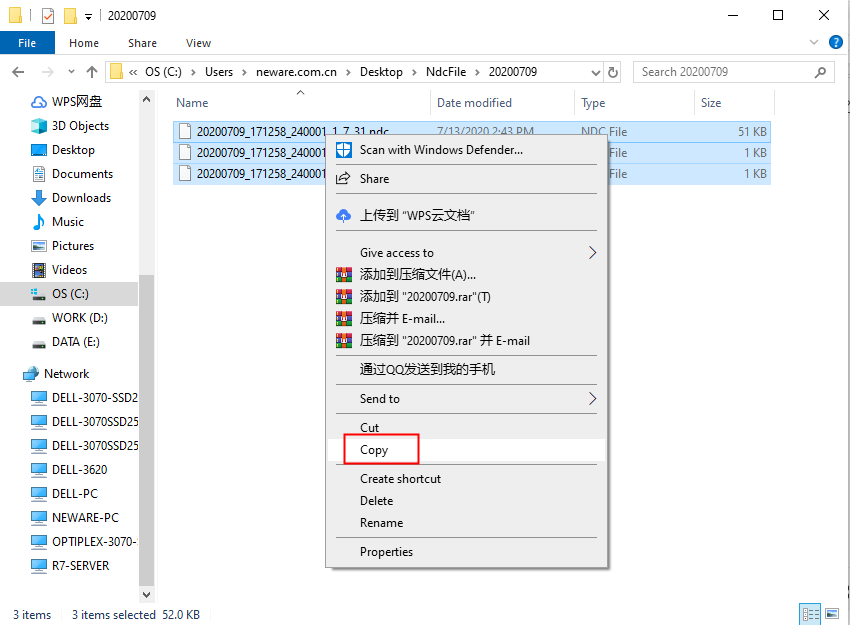Open the DELL-PC network computer
850x625 pixels.
click(75, 493)
